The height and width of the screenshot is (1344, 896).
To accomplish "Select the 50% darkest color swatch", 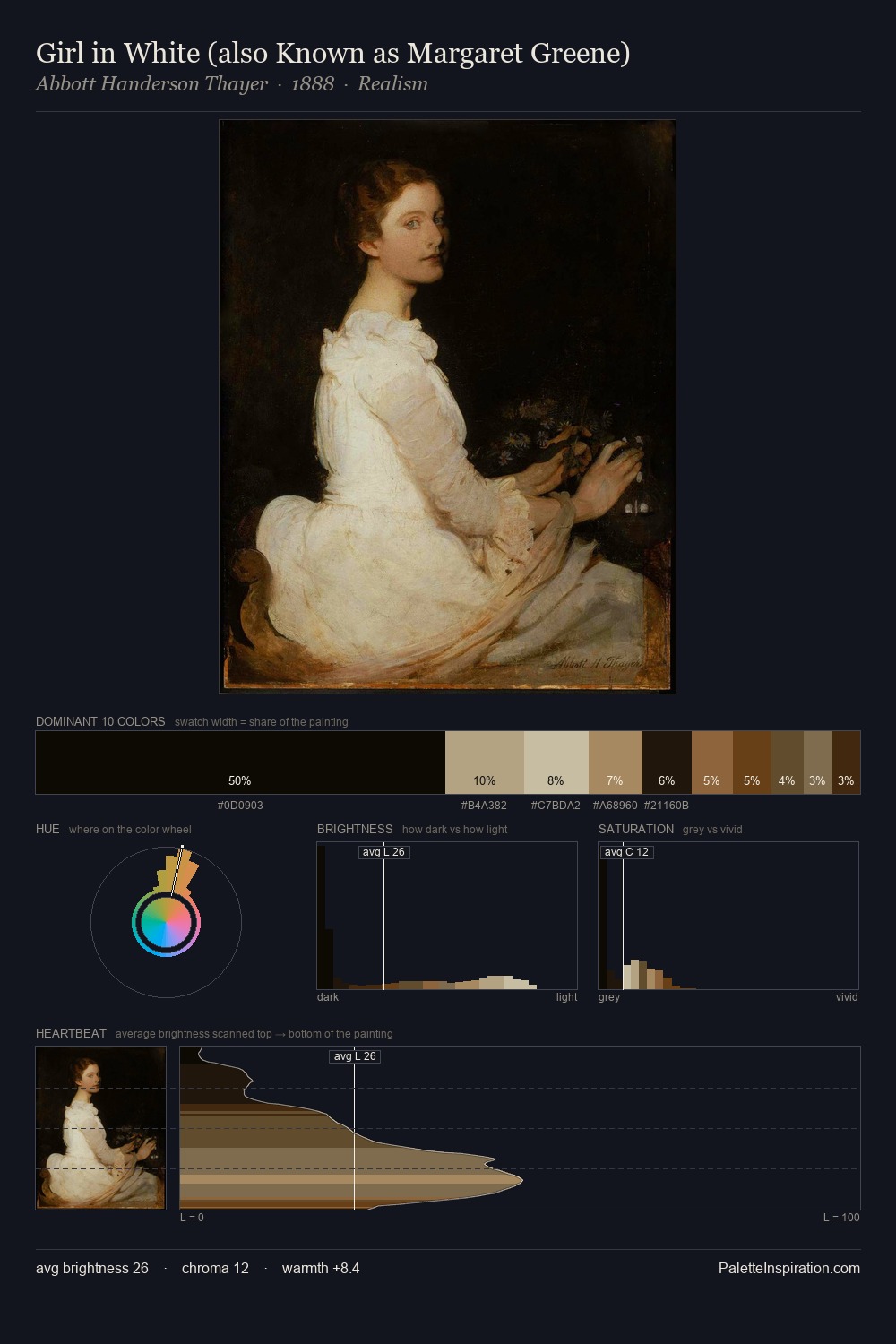I will (240, 762).
